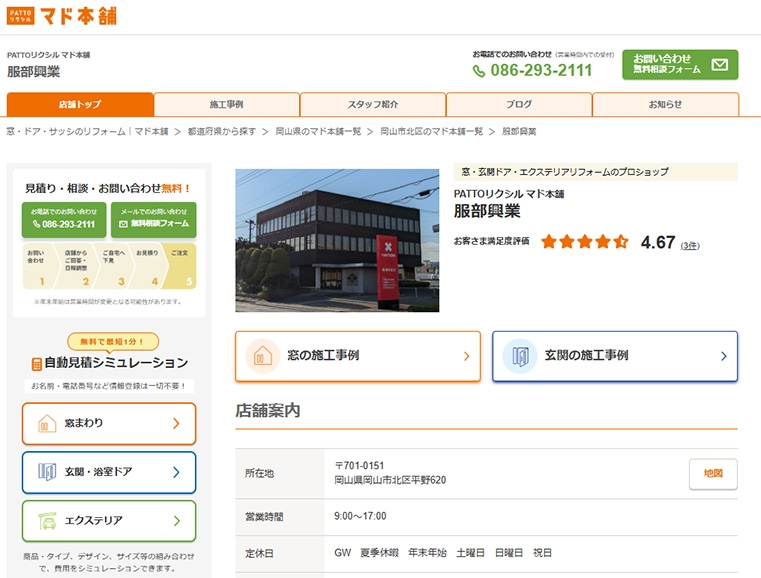Click the carport icon beside エクステリア
Image resolution: width=761 pixels, height=578 pixels.
46,521
